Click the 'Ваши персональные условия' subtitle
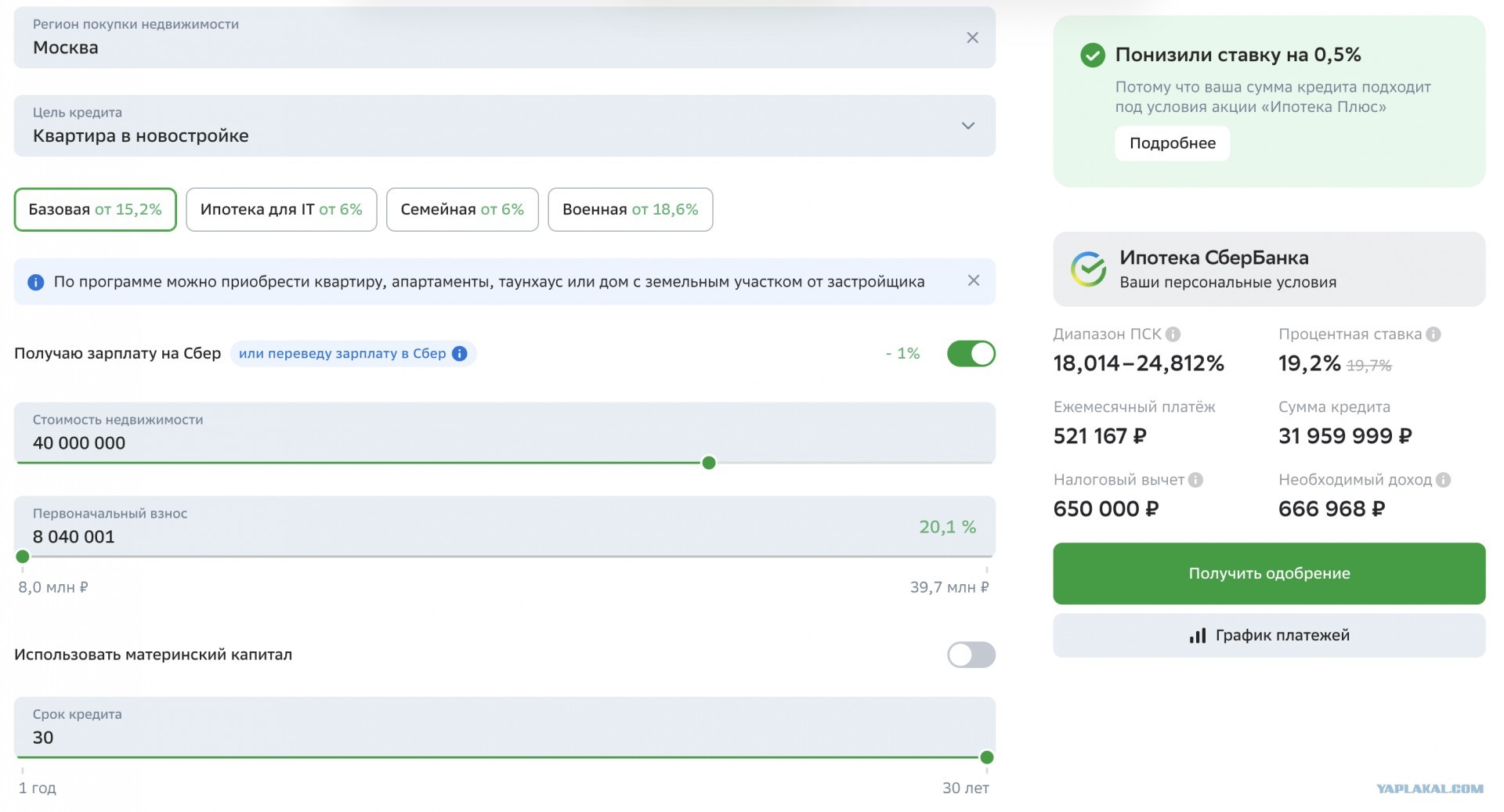1504x812 pixels. click(1227, 283)
